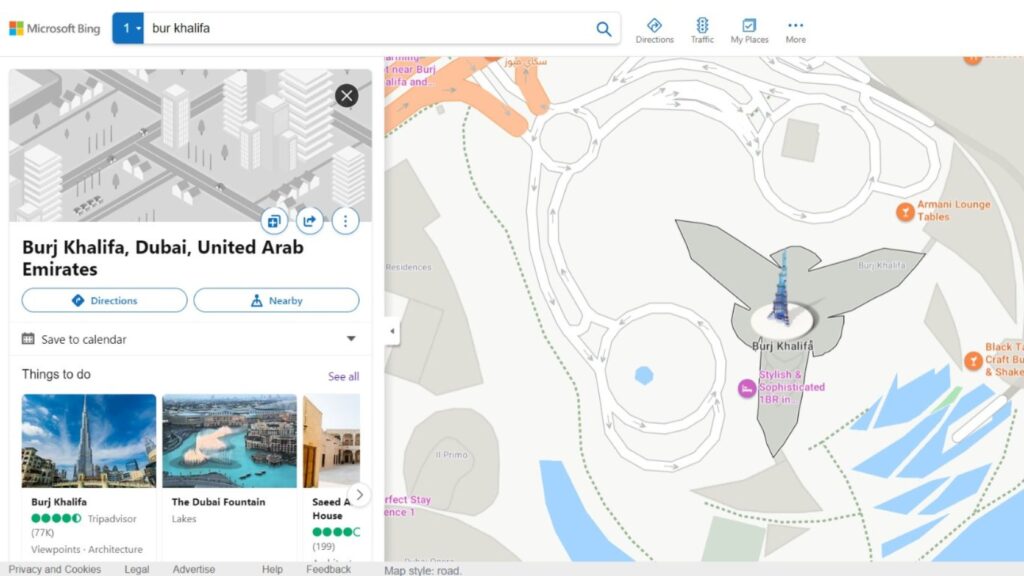Viewport: 1024px width, 576px height.
Task: Open See all things to do
Action: click(344, 376)
